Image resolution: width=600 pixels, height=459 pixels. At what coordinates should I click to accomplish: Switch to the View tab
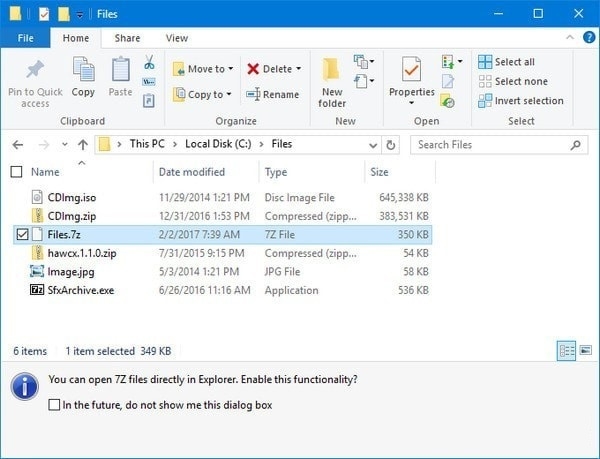pos(177,38)
